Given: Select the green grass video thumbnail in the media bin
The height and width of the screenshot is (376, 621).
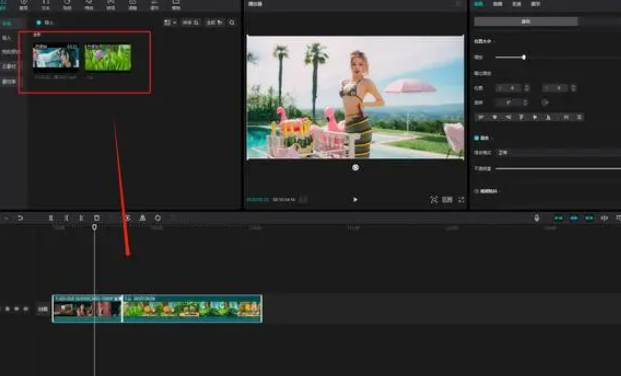Looking at the screenshot, I should pos(108,57).
